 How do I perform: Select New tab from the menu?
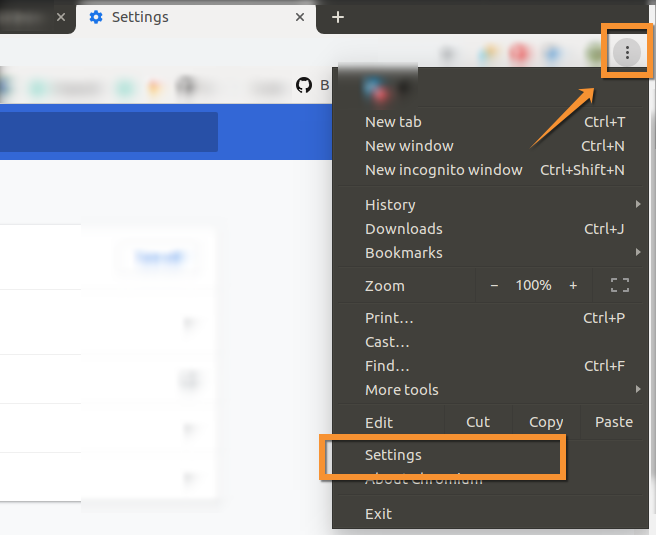[x=393, y=122]
